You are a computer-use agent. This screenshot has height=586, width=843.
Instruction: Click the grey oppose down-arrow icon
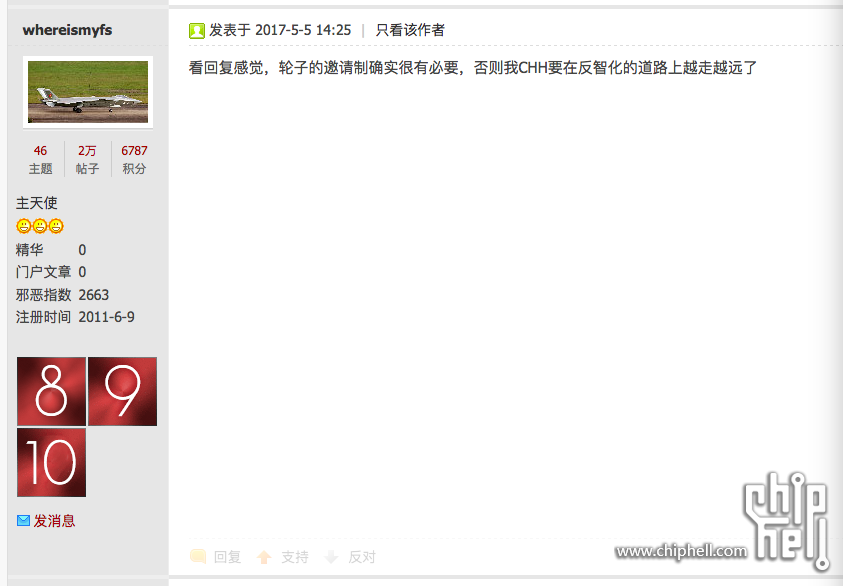(x=332, y=557)
